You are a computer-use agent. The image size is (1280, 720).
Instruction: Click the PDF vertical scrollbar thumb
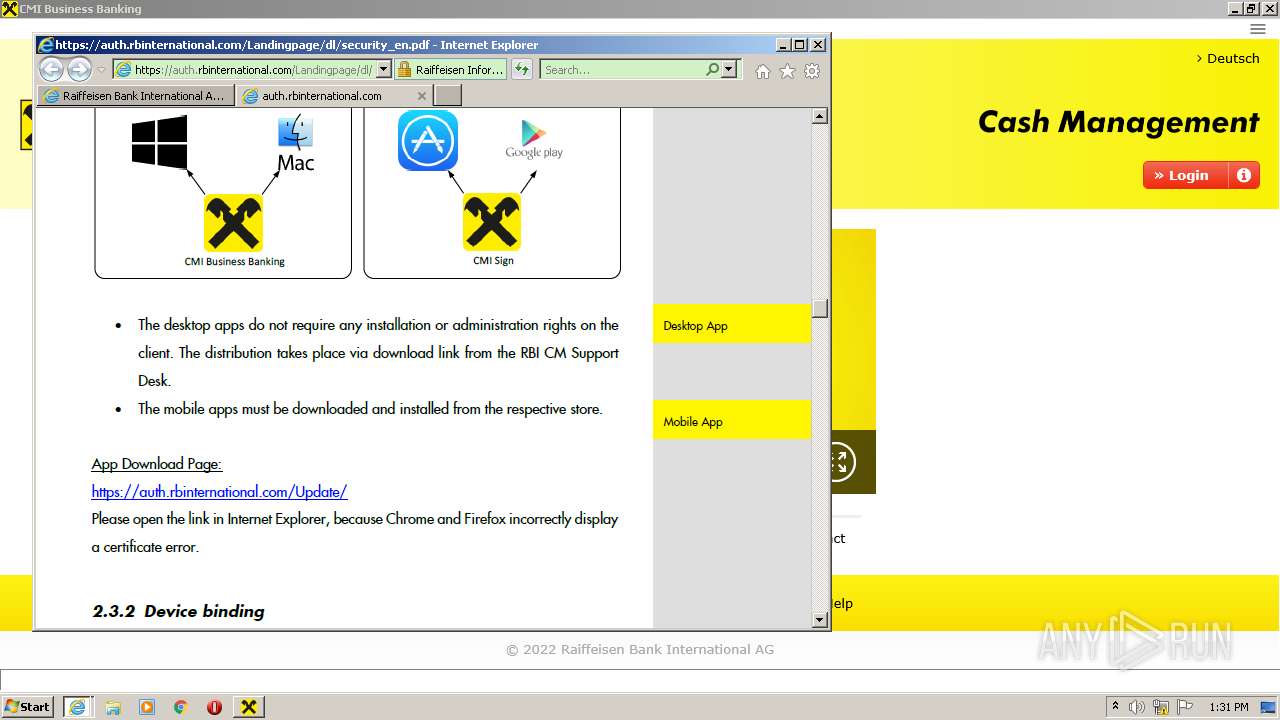point(820,309)
